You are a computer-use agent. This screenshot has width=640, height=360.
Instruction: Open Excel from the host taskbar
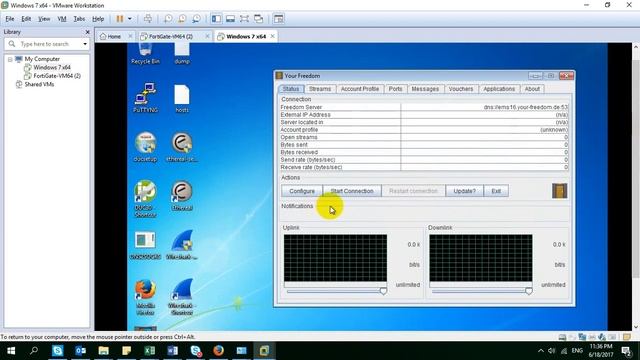tap(149, 351)
